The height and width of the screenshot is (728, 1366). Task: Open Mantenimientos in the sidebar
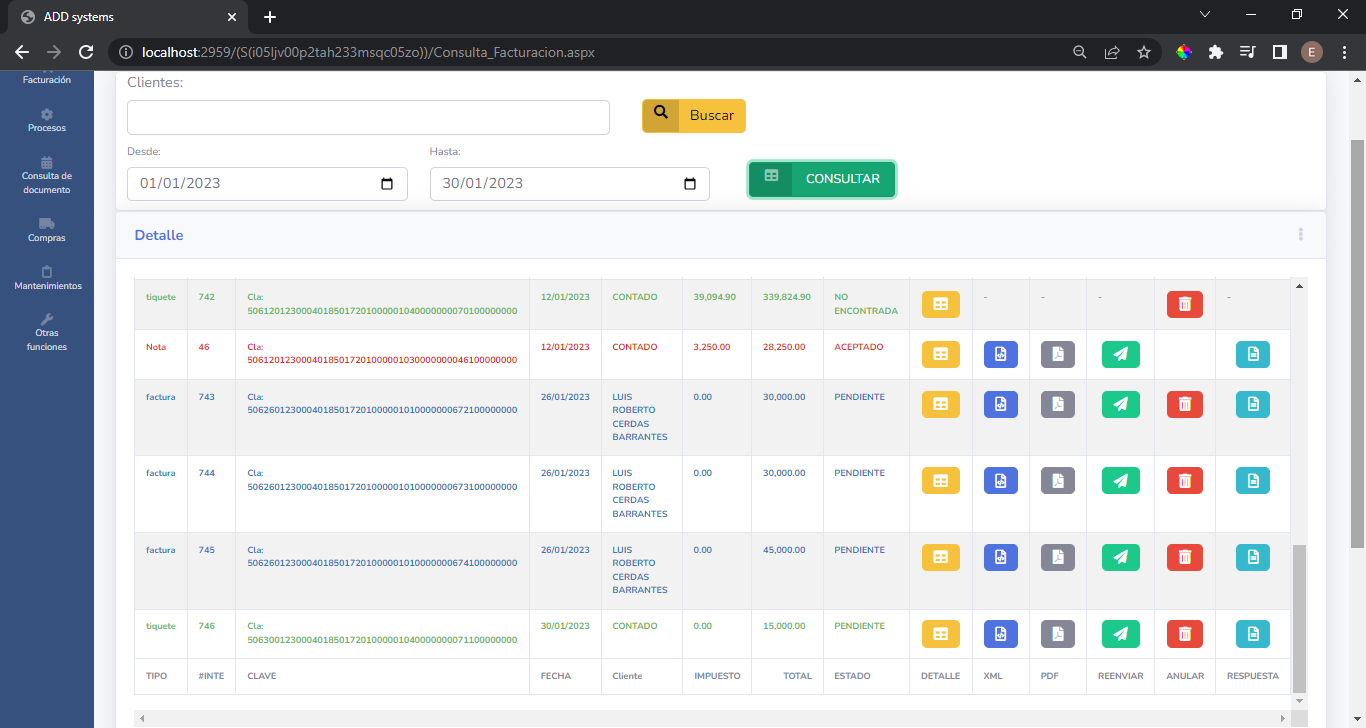pos(47,279)
